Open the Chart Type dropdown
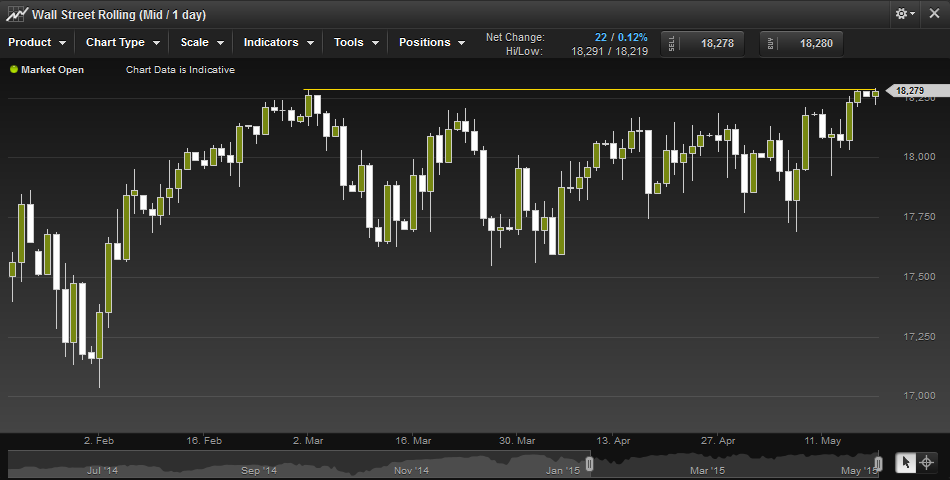This screenshot has width=950, height=480. point(123,43)
